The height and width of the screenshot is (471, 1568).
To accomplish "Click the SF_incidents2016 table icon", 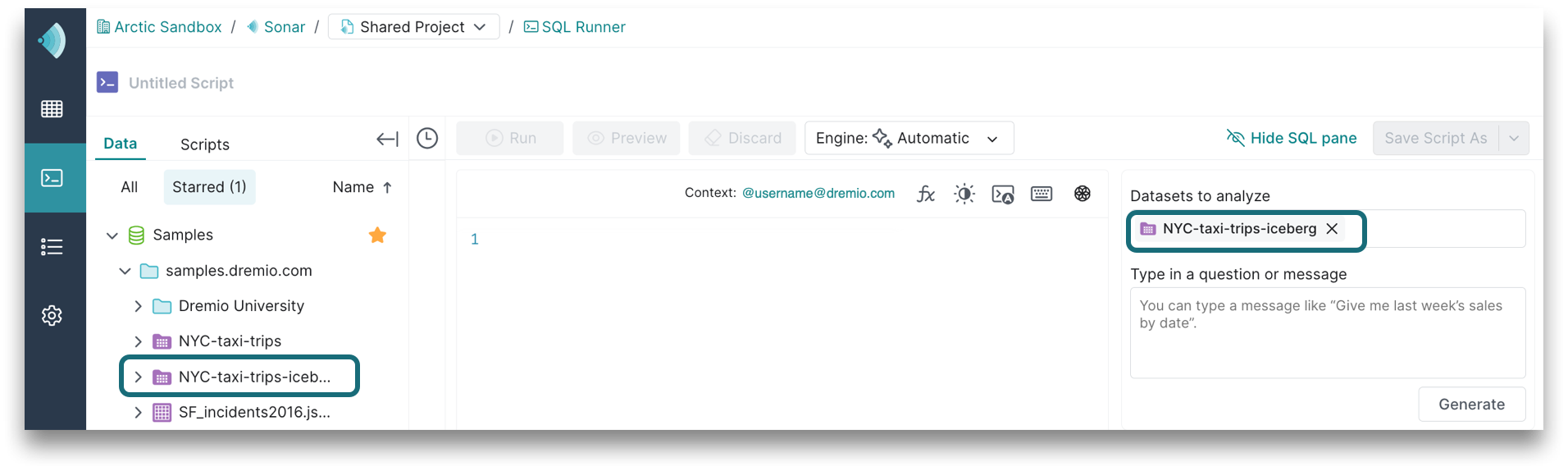I will [162, 412].
